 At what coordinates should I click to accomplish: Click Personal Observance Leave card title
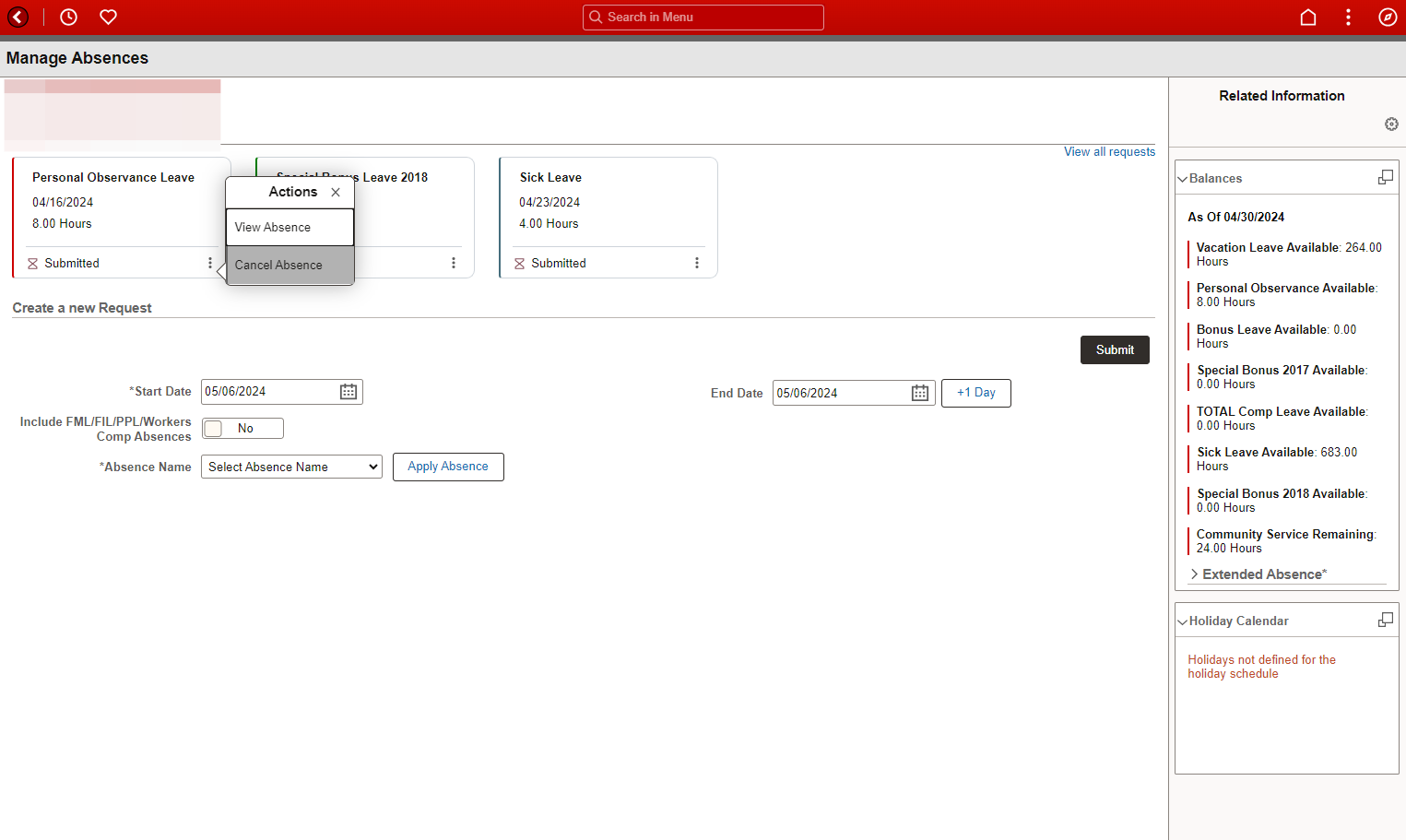[113, 177]
